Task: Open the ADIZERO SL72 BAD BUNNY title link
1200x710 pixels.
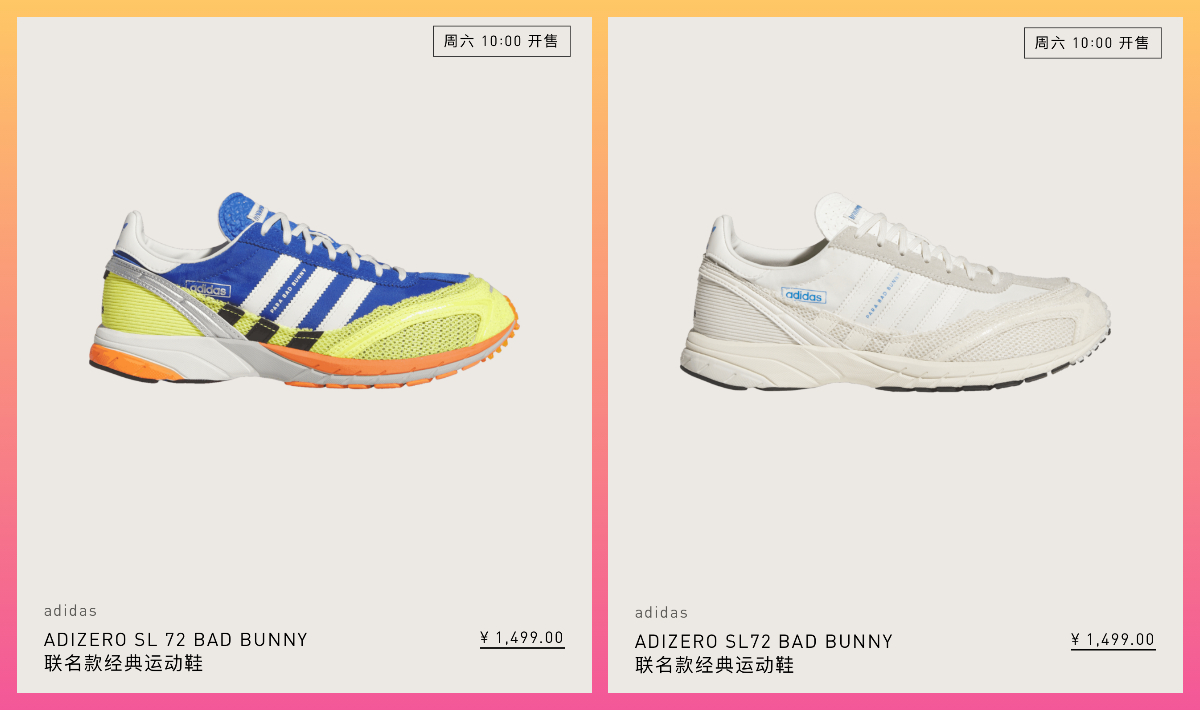Action: click(764, 642)
